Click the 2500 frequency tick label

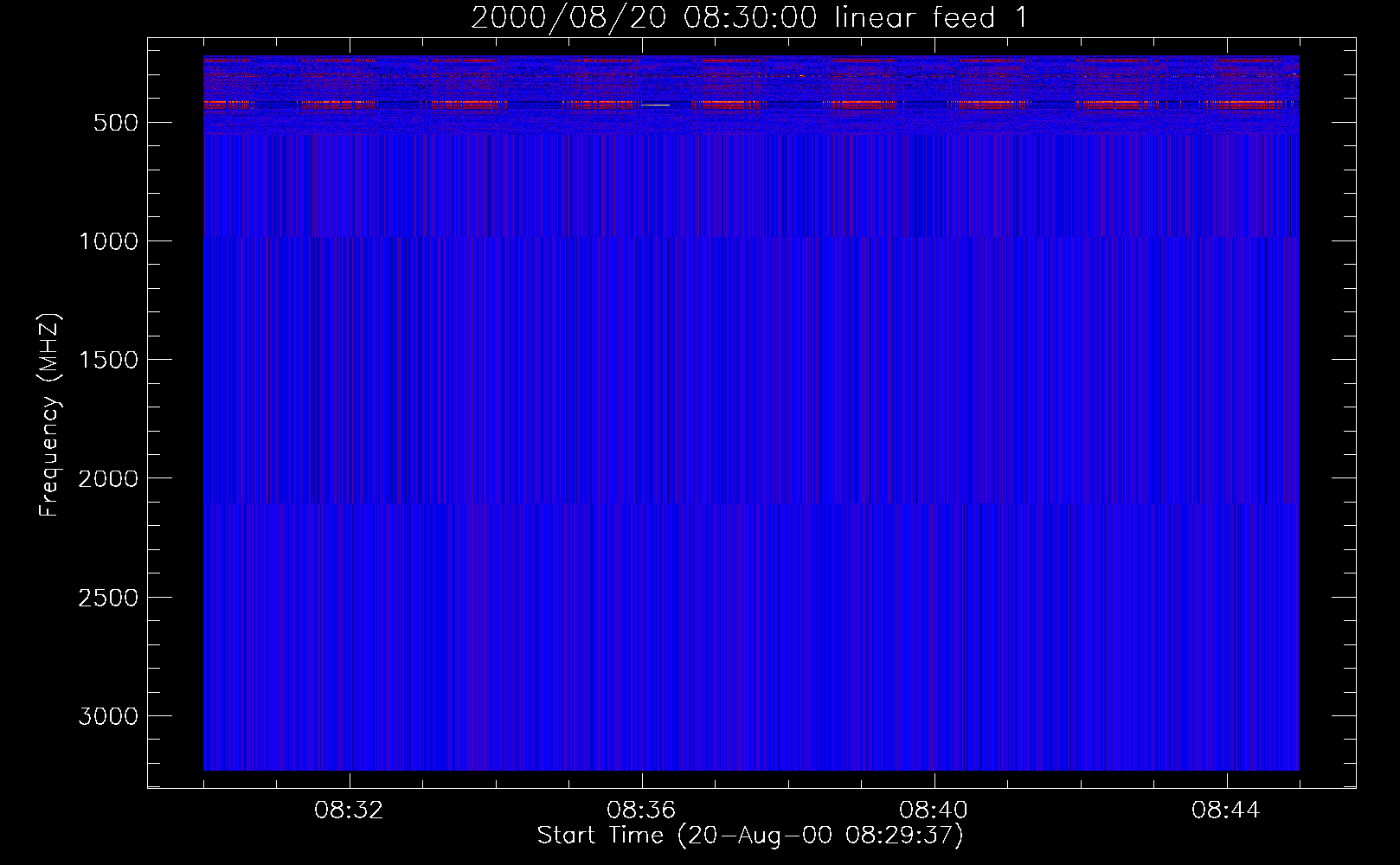pos(108,598)
